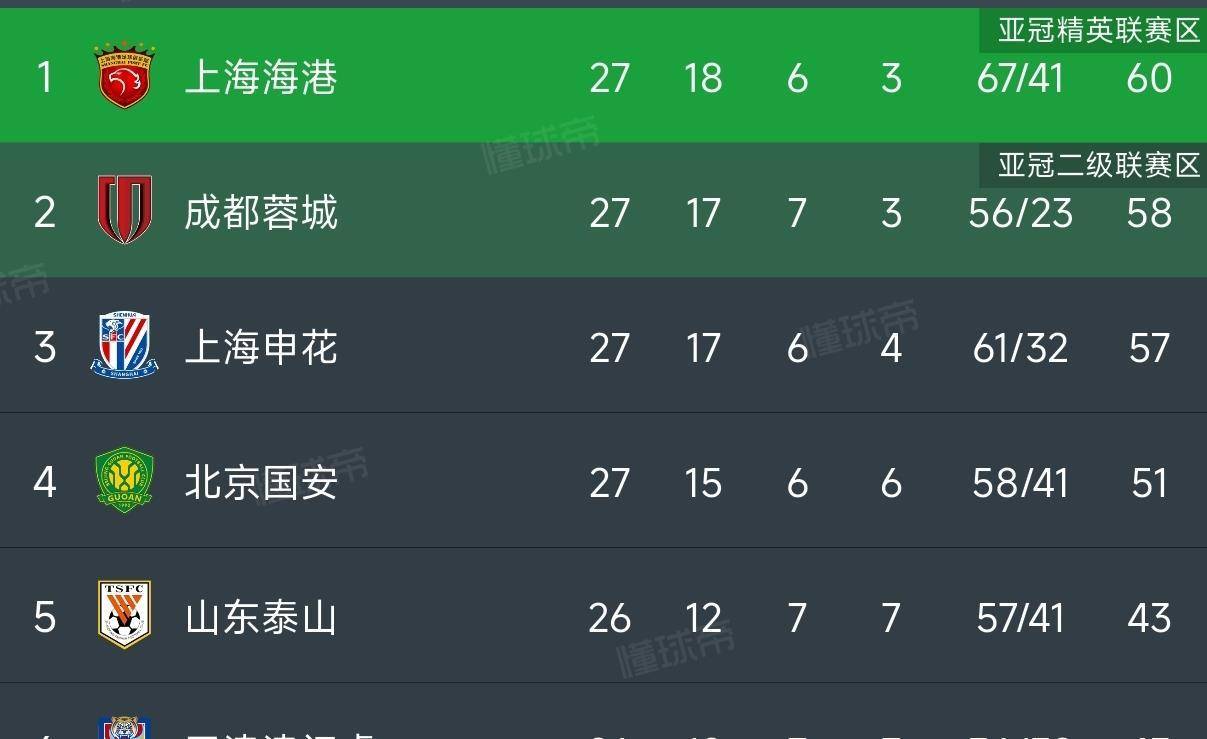Tap Shandong Taishan's draws count 7

797,618
